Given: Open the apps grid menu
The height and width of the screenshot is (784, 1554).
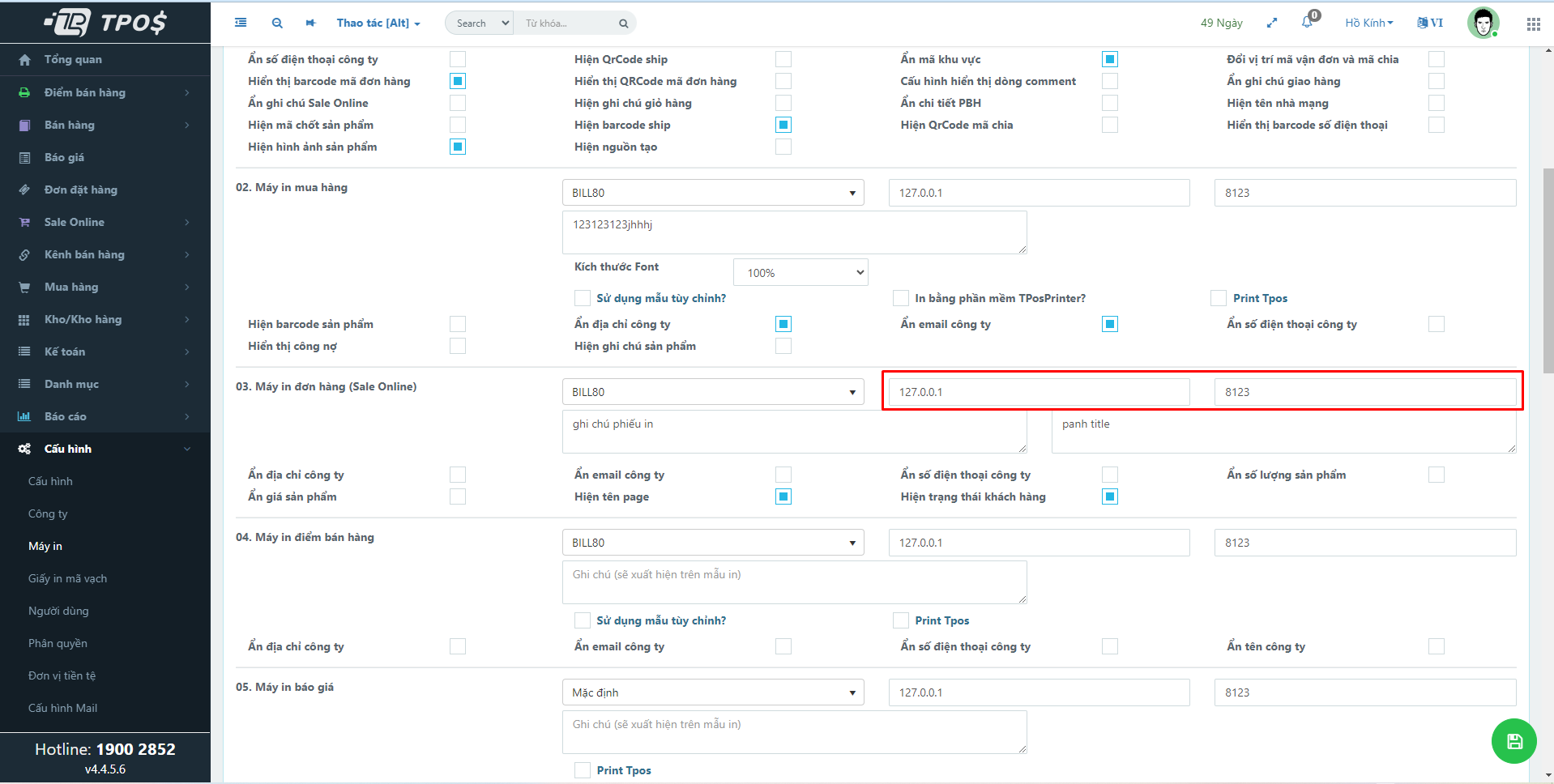Looking at the screenshot, I should (1533, 24).
